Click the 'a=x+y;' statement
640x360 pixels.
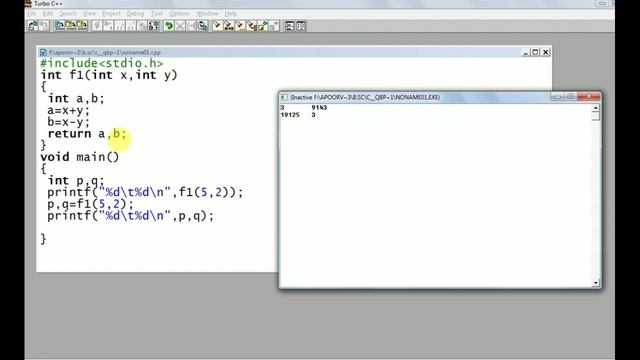(68, 110)
